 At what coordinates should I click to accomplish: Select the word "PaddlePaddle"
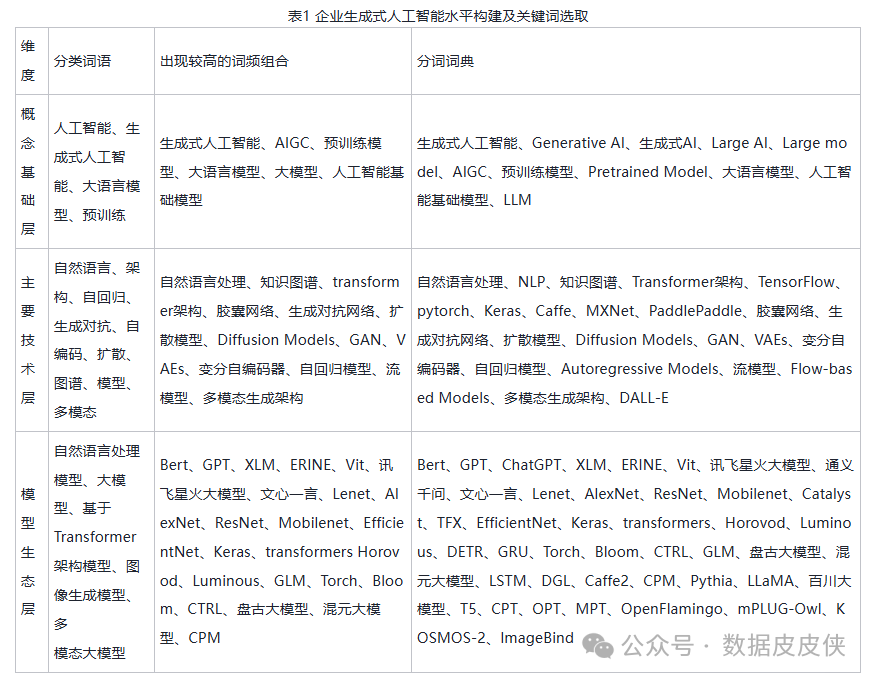(x=695, y=311)
